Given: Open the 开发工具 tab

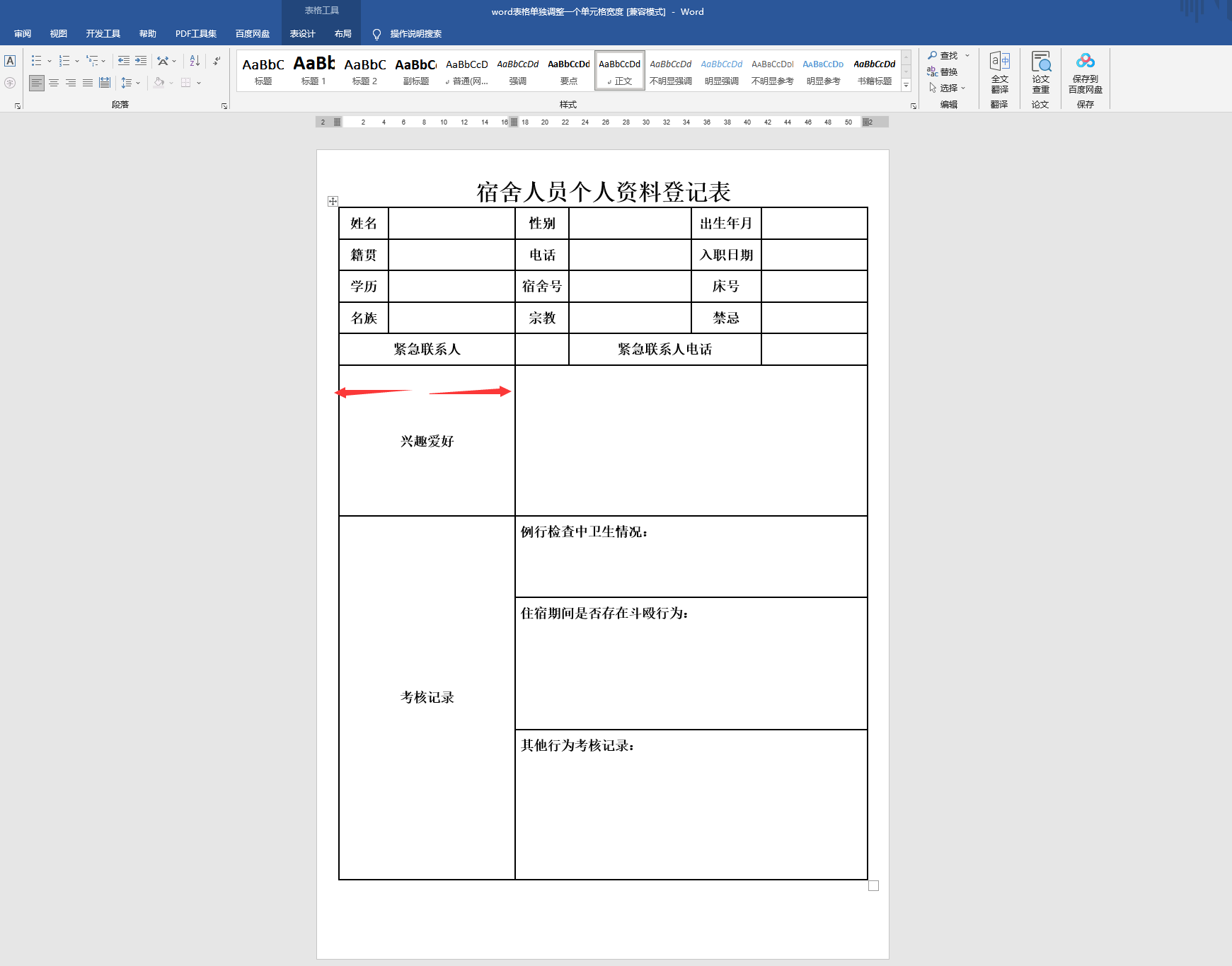Looking at the screenshot, I should 103,34.
